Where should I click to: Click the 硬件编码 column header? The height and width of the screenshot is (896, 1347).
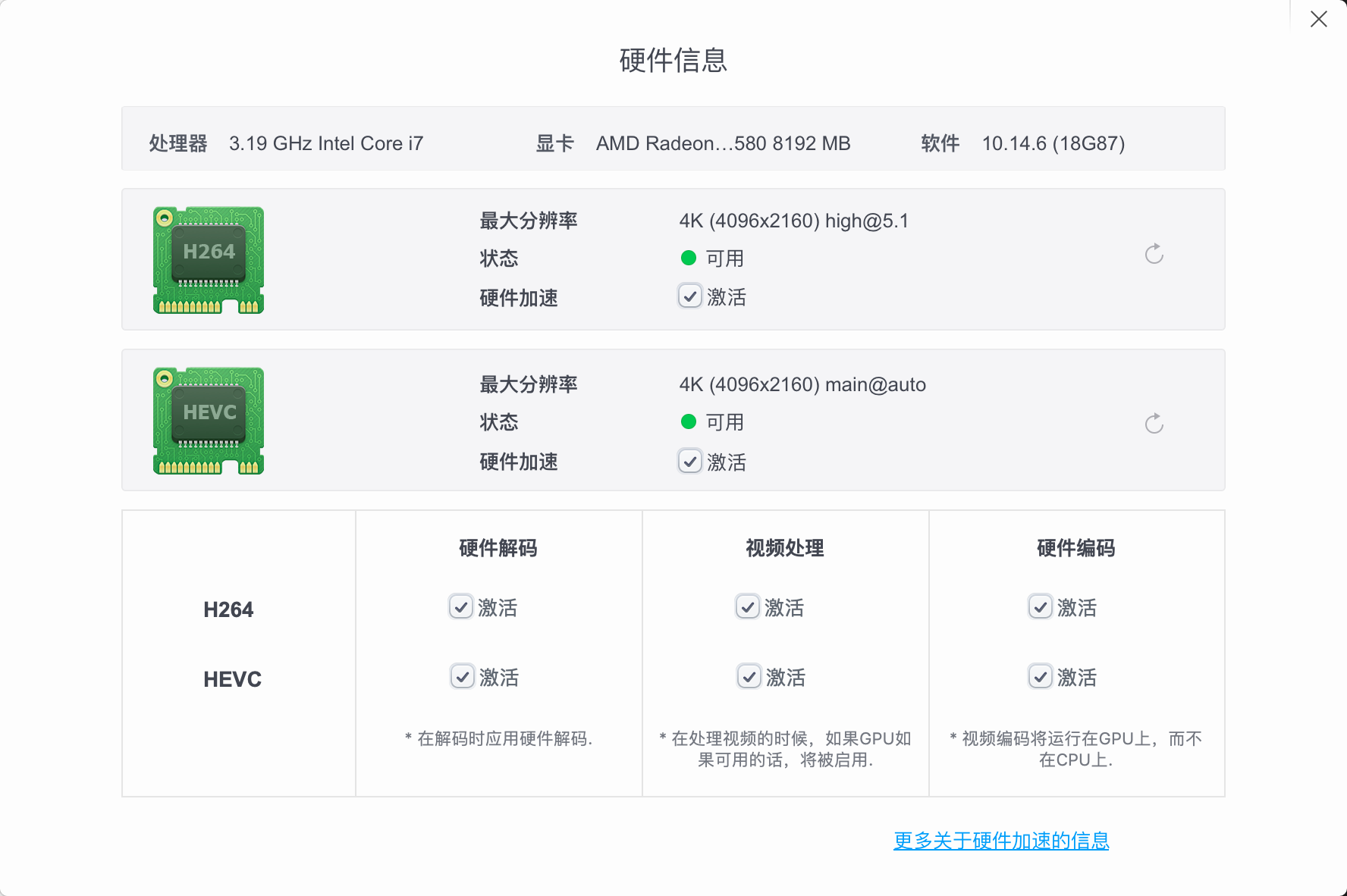pos(1076,548)
